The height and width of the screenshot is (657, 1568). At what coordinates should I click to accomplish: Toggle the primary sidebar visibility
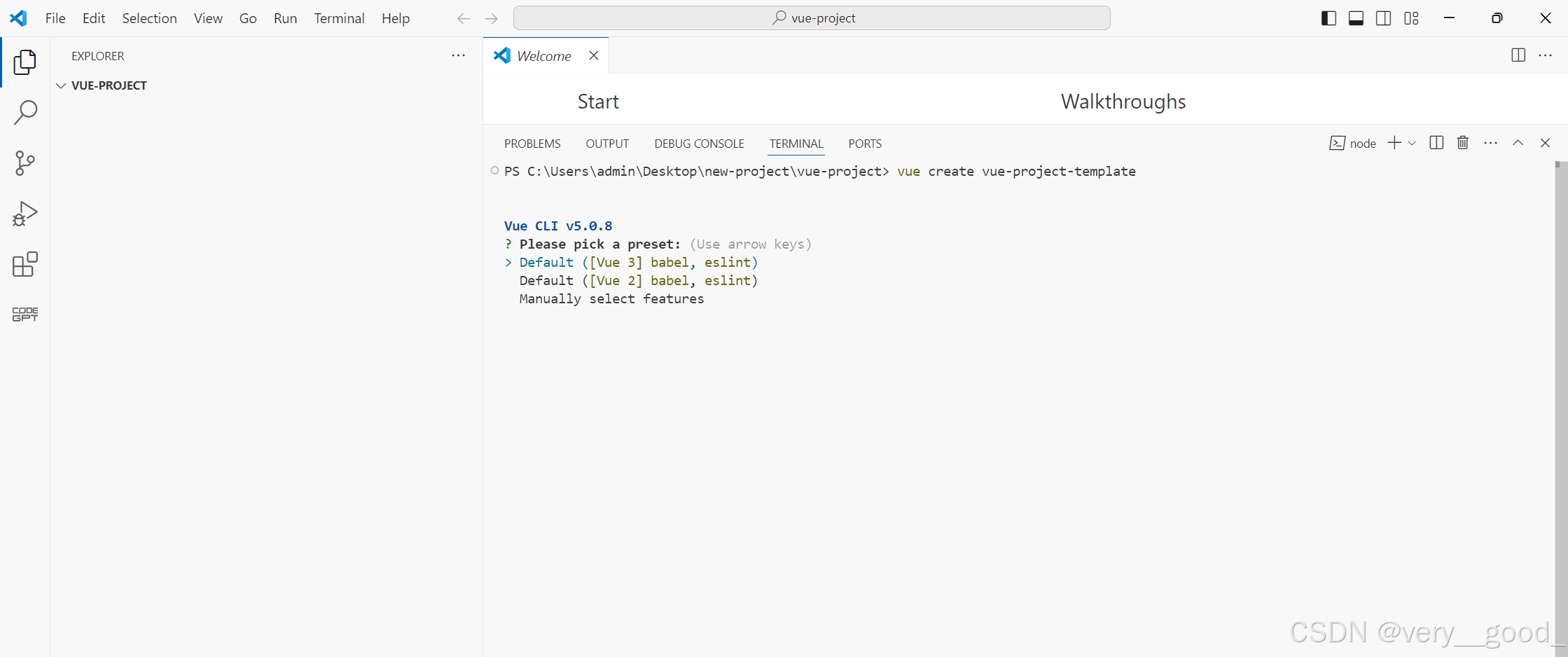[1328, 18]
